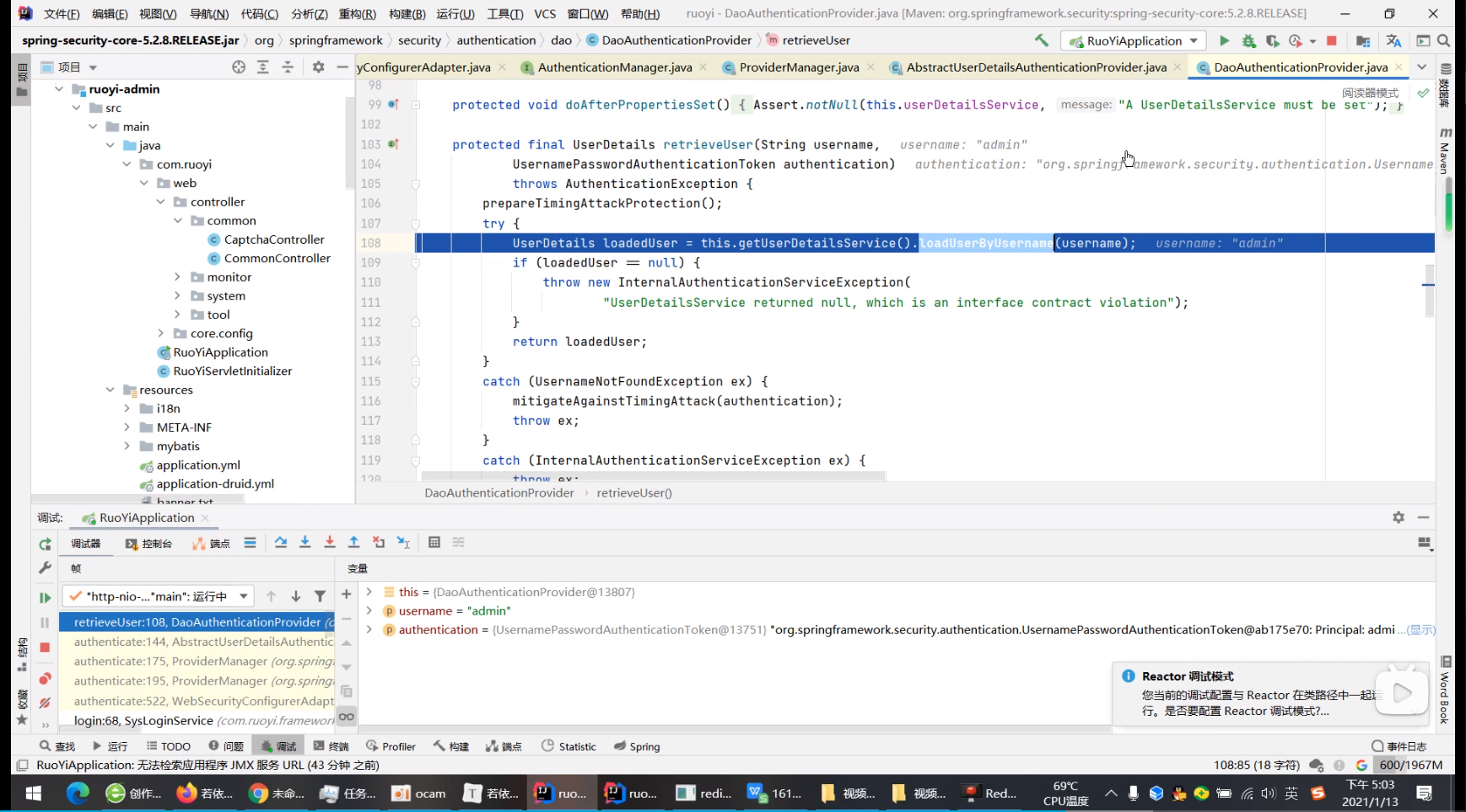This screenshot has width=1466, height=812.
Task: Stop the running application via red square
Action: point(1332,40)
